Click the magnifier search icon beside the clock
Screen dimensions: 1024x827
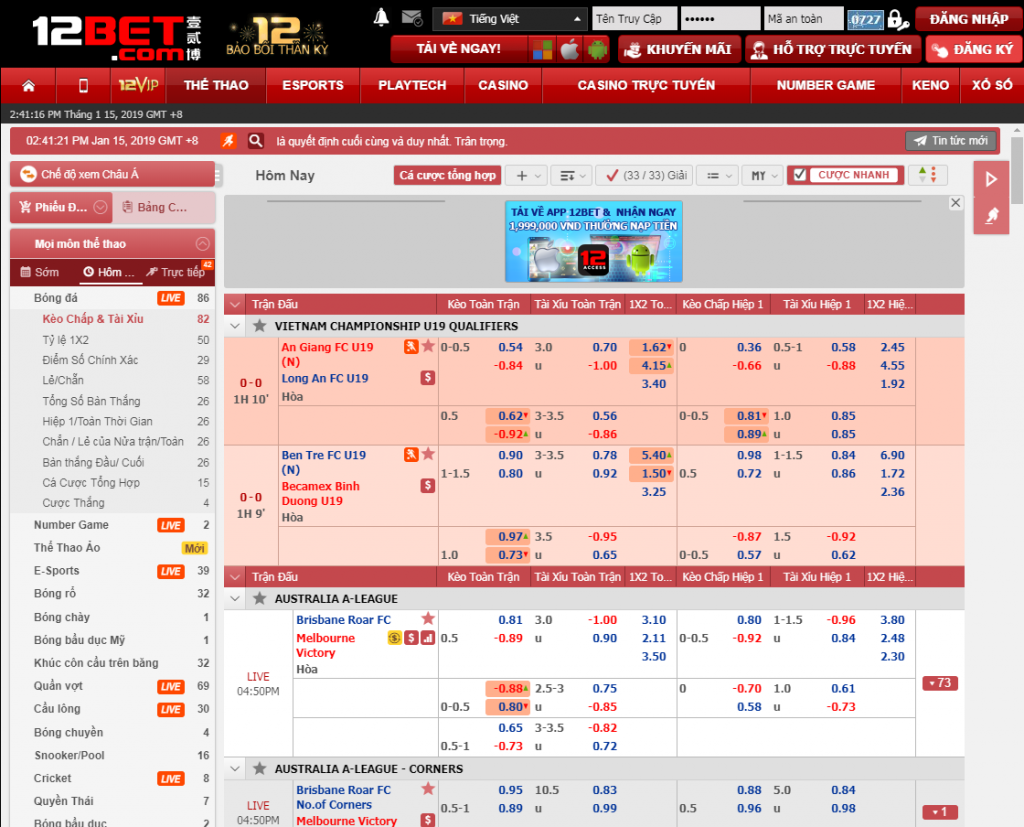[x=256, y=141]
